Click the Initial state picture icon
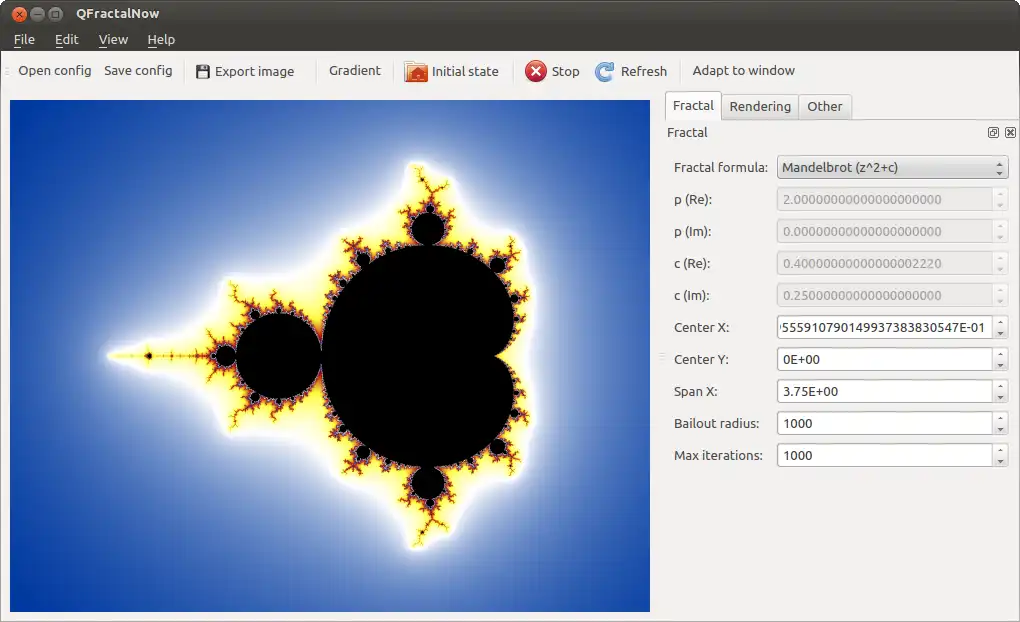Screen dimensions: 1020x622 416,71
